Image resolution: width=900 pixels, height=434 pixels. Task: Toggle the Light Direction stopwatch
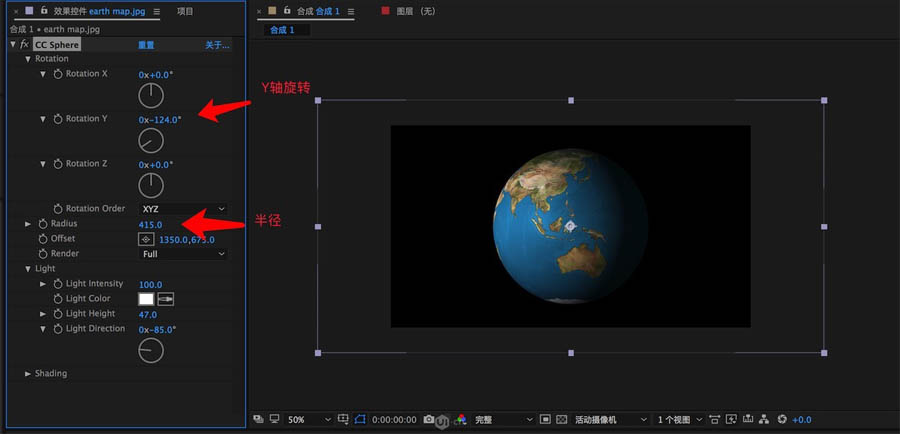tap(57, 329)
